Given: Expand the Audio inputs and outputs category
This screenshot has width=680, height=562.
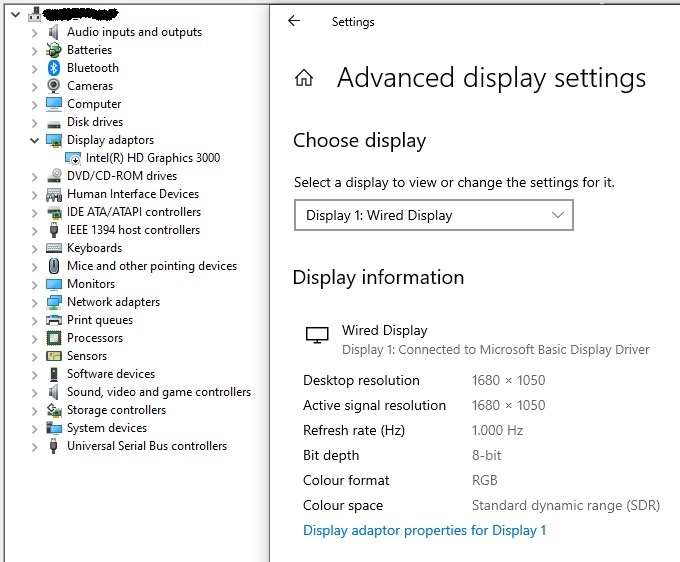Looking at the screenshot, I should (34, 32).
